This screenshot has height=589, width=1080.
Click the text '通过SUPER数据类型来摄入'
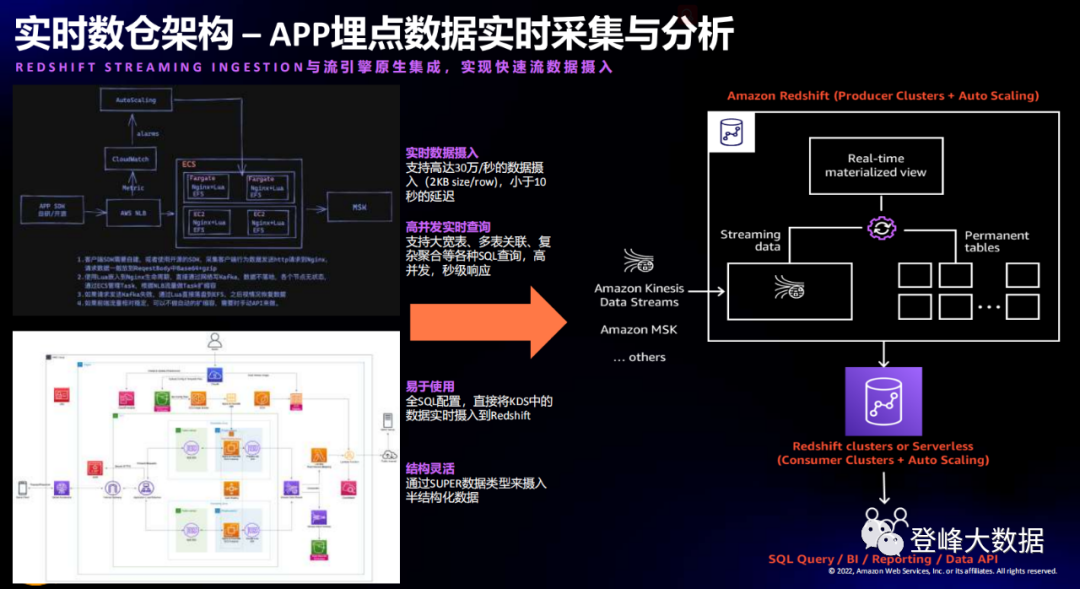pos(476,483)
